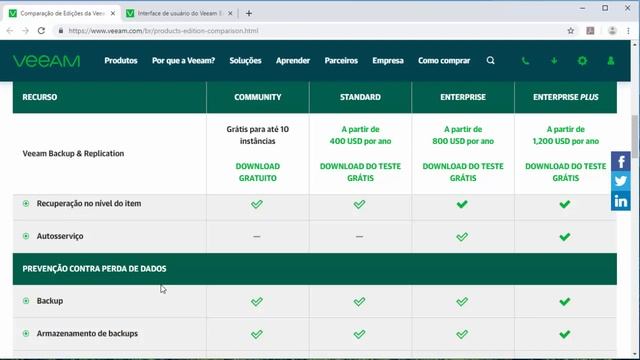Open Por que a Veeam? menu
The height and width of the screenshot is (360, 640).
click(x=183, y=60)
